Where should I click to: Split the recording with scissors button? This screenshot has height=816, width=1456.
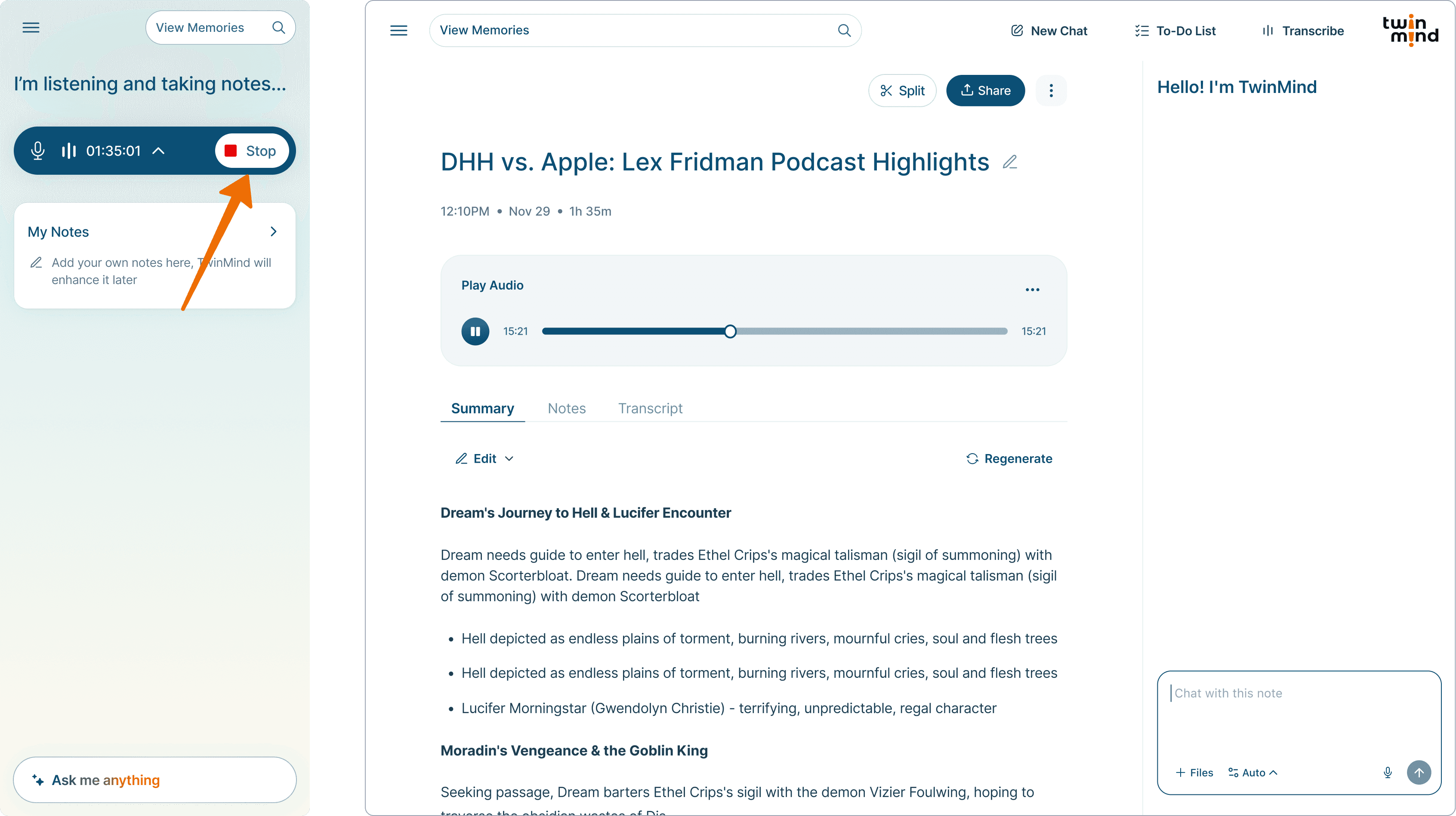pos(903,90)
